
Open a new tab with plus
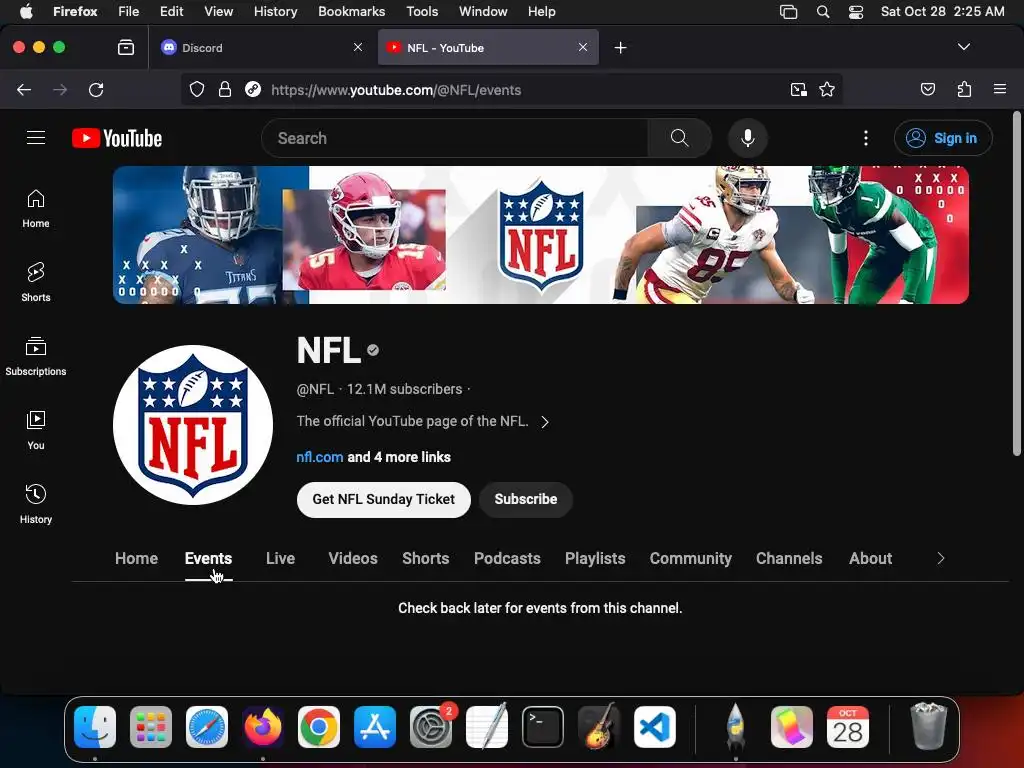click(x=620, y=48)
